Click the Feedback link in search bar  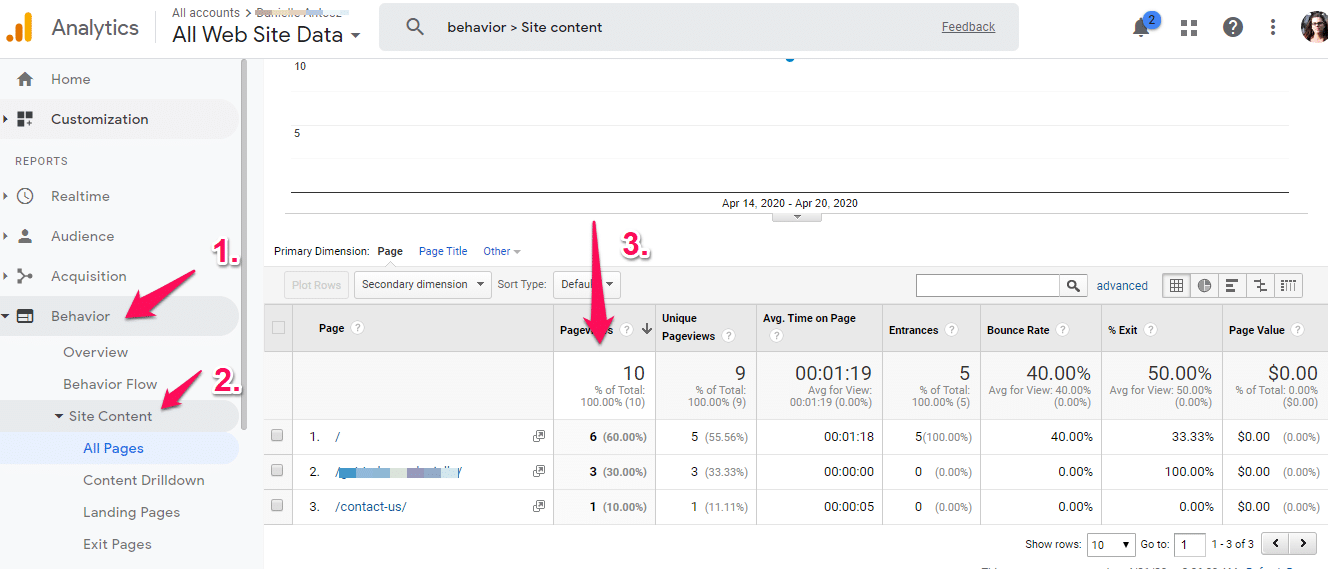pyautogui.click(x=968, y=27)
